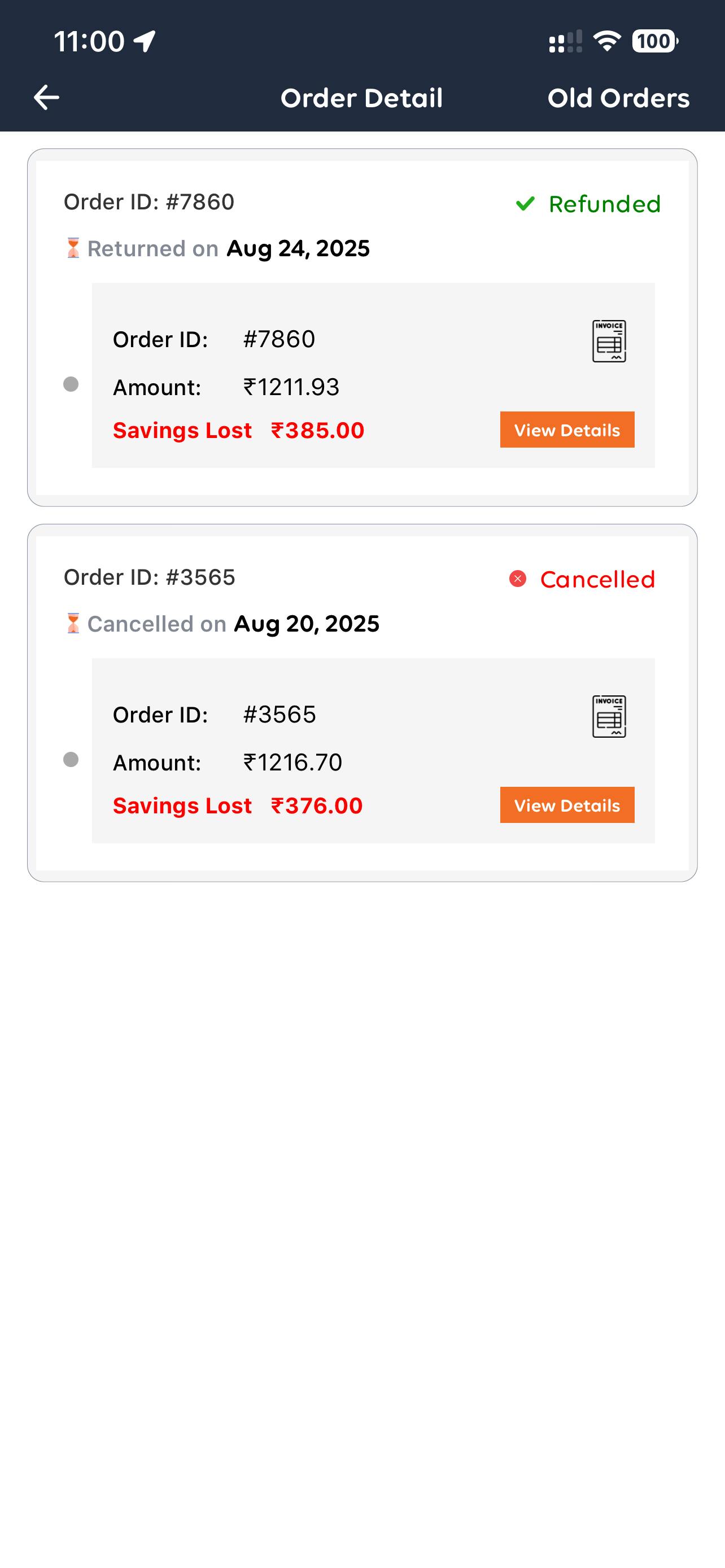Open invoice icon for order #3565

(x=609, y=716)
